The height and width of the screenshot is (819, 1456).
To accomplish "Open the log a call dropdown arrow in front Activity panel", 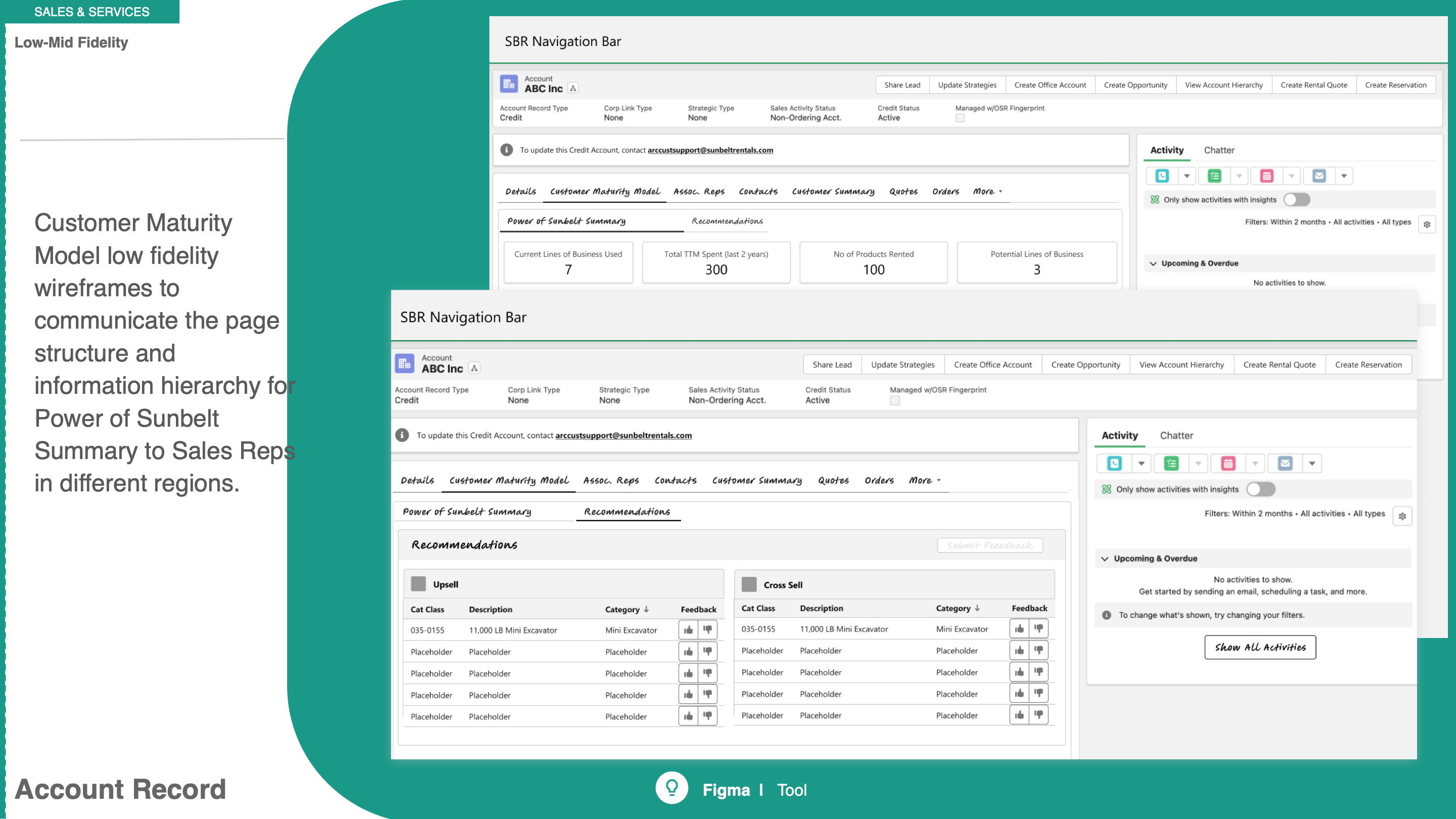I will pyautogui.click(x=1141, y=464).
